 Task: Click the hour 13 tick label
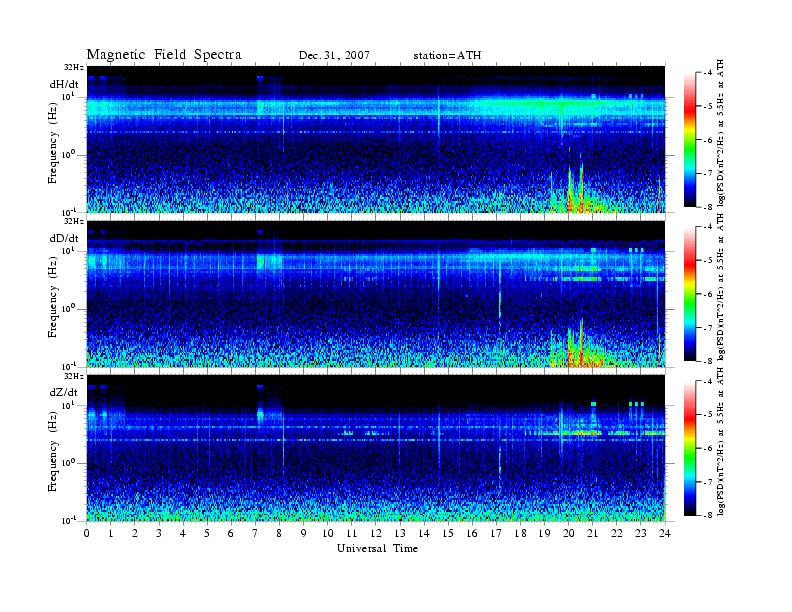point(400,533)
